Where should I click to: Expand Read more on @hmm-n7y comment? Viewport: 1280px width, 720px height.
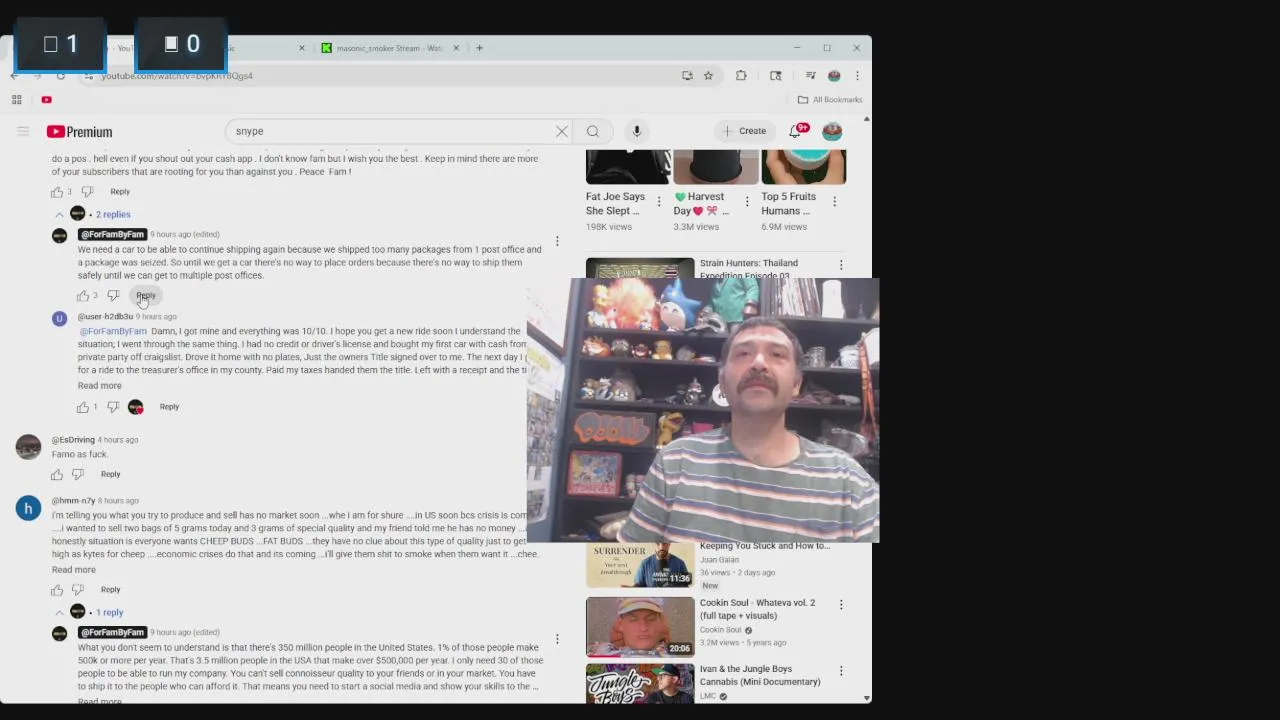coord(74,570)
